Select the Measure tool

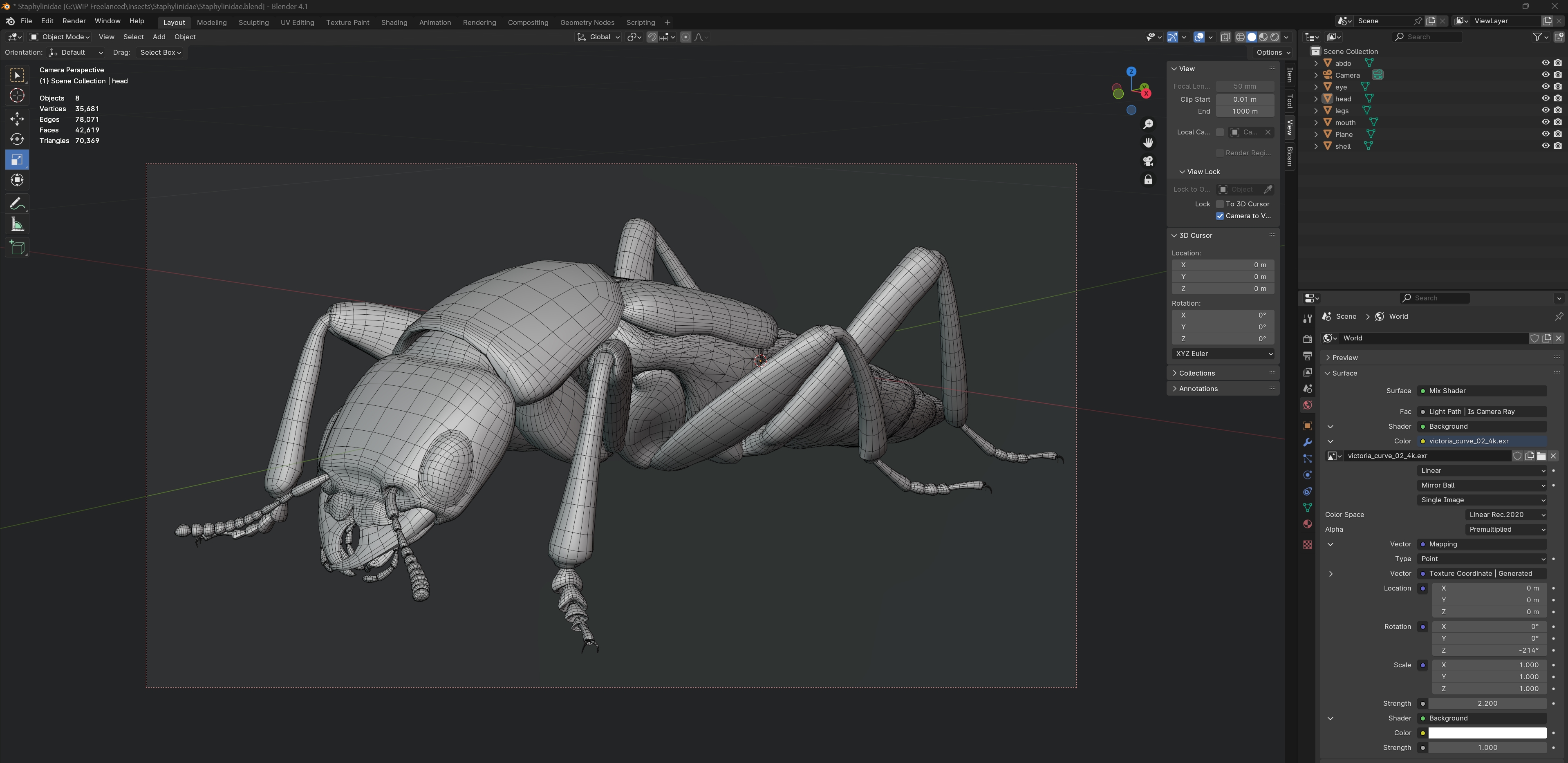[17, 224]
